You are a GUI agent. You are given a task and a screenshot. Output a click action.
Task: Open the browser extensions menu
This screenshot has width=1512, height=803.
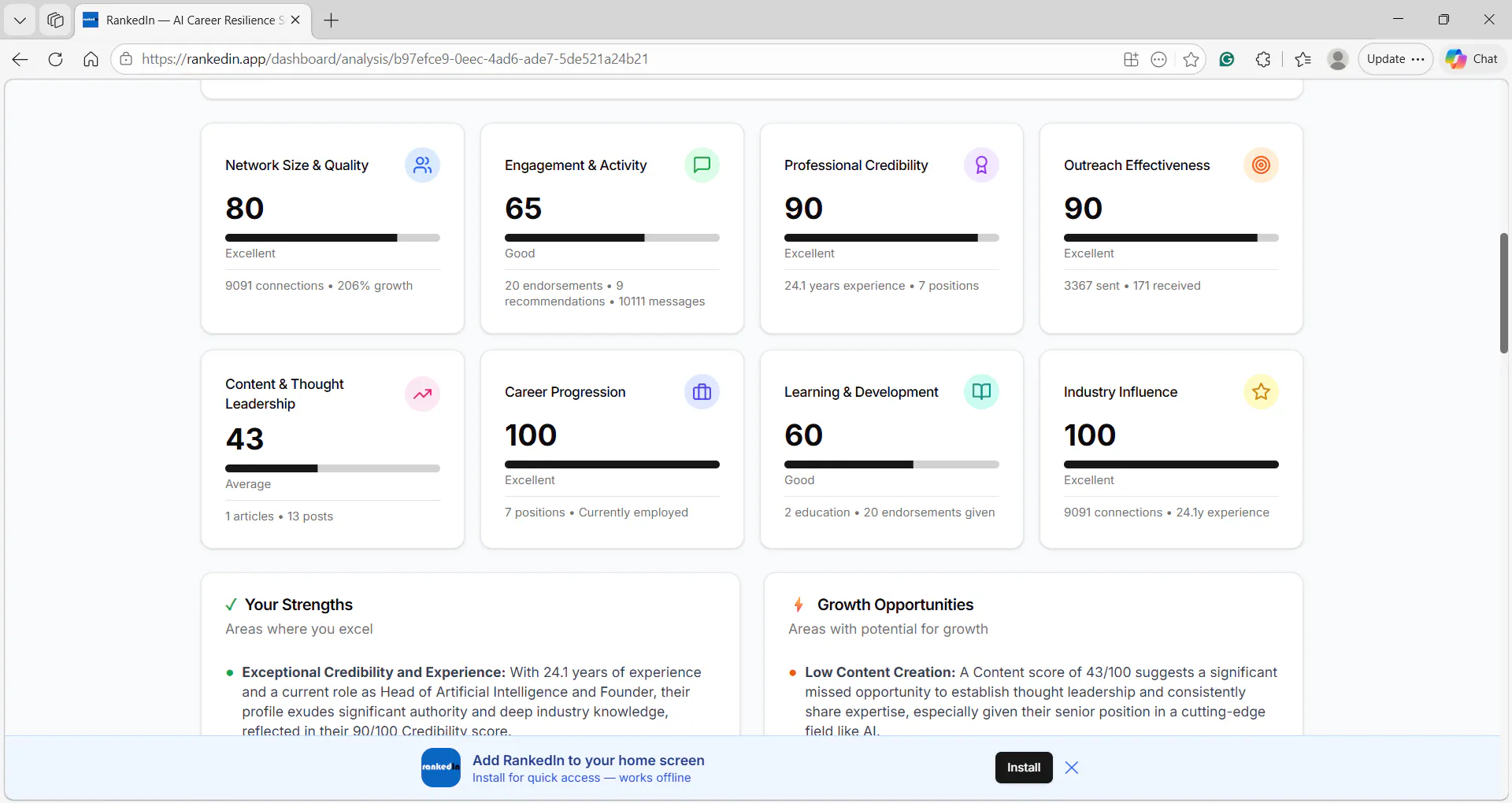coord(1263,59)
